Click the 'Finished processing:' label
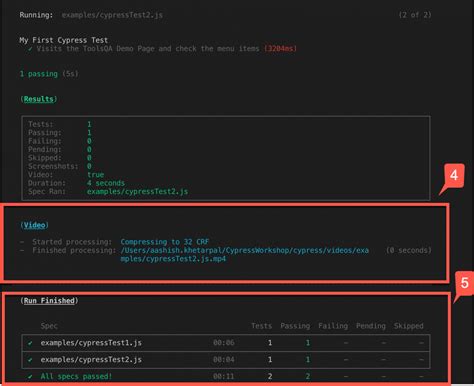This screenshot has width=474, height=386. tap(74, 250)
